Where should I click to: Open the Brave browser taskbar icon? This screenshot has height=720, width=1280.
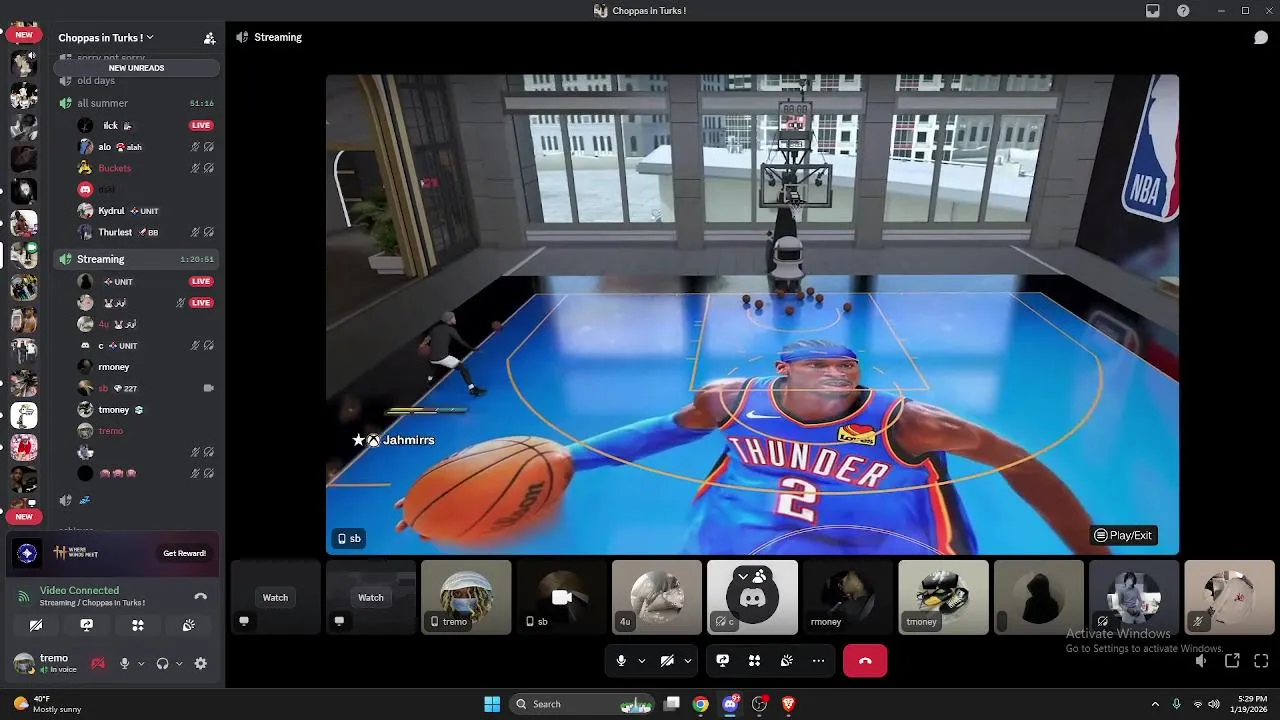(788, 704)
